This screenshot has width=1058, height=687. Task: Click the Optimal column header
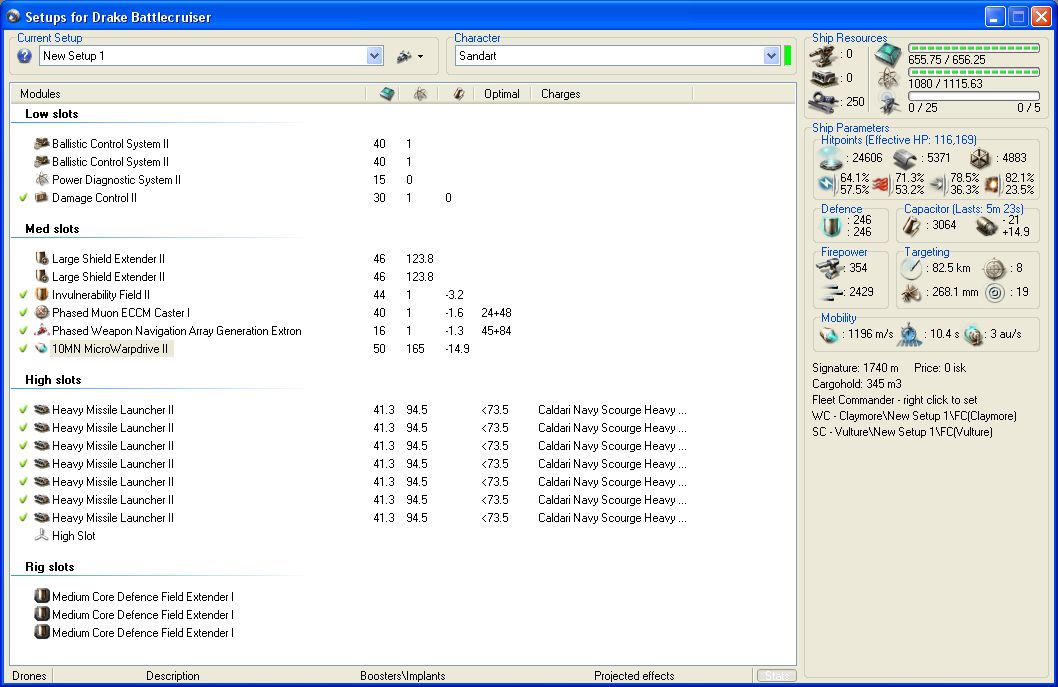pyautogui.click(x=502, y=94)
